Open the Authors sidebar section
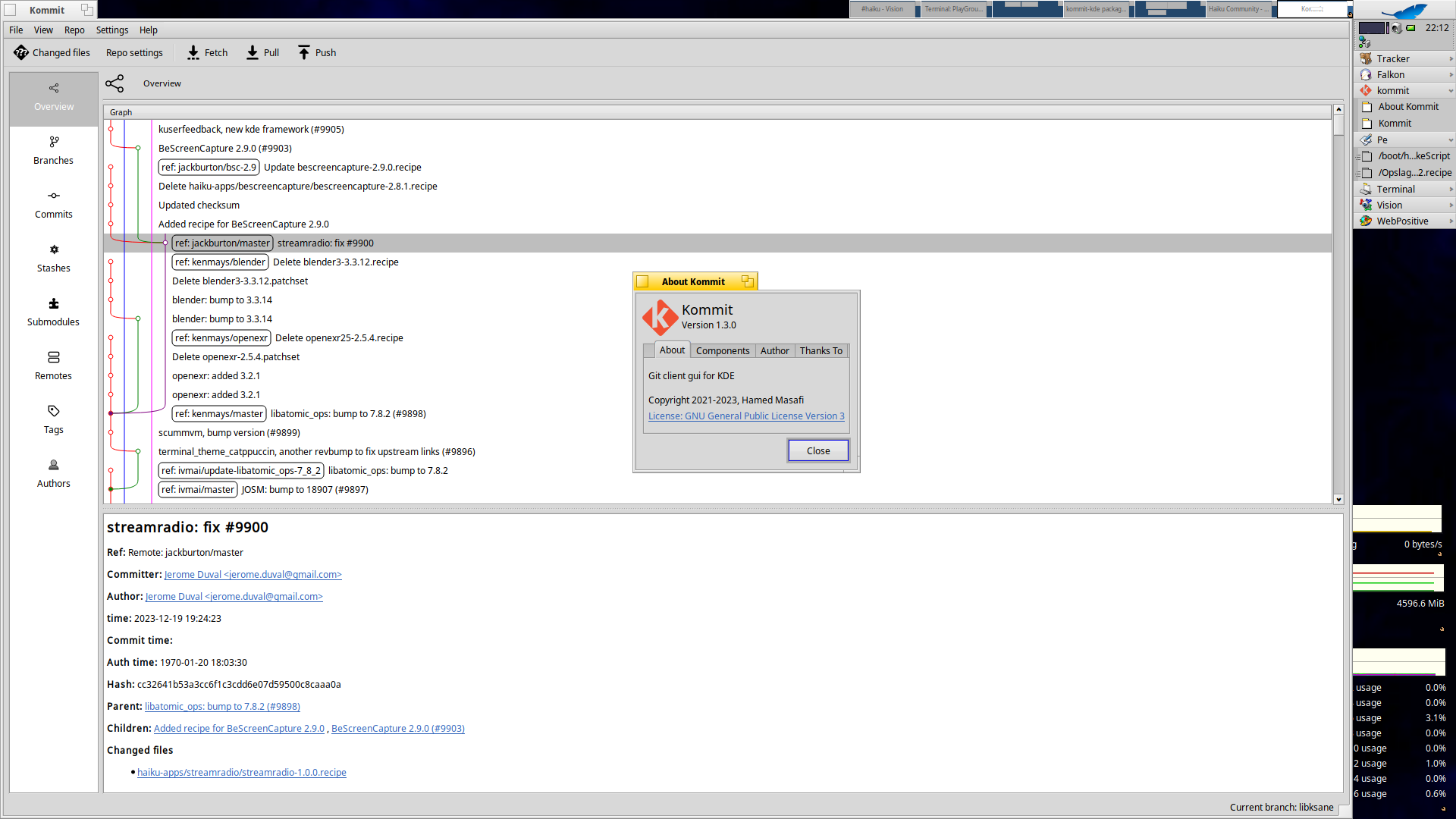This screenshot has height=819, width=1456. pyautogui.click(x=54, y=474)
